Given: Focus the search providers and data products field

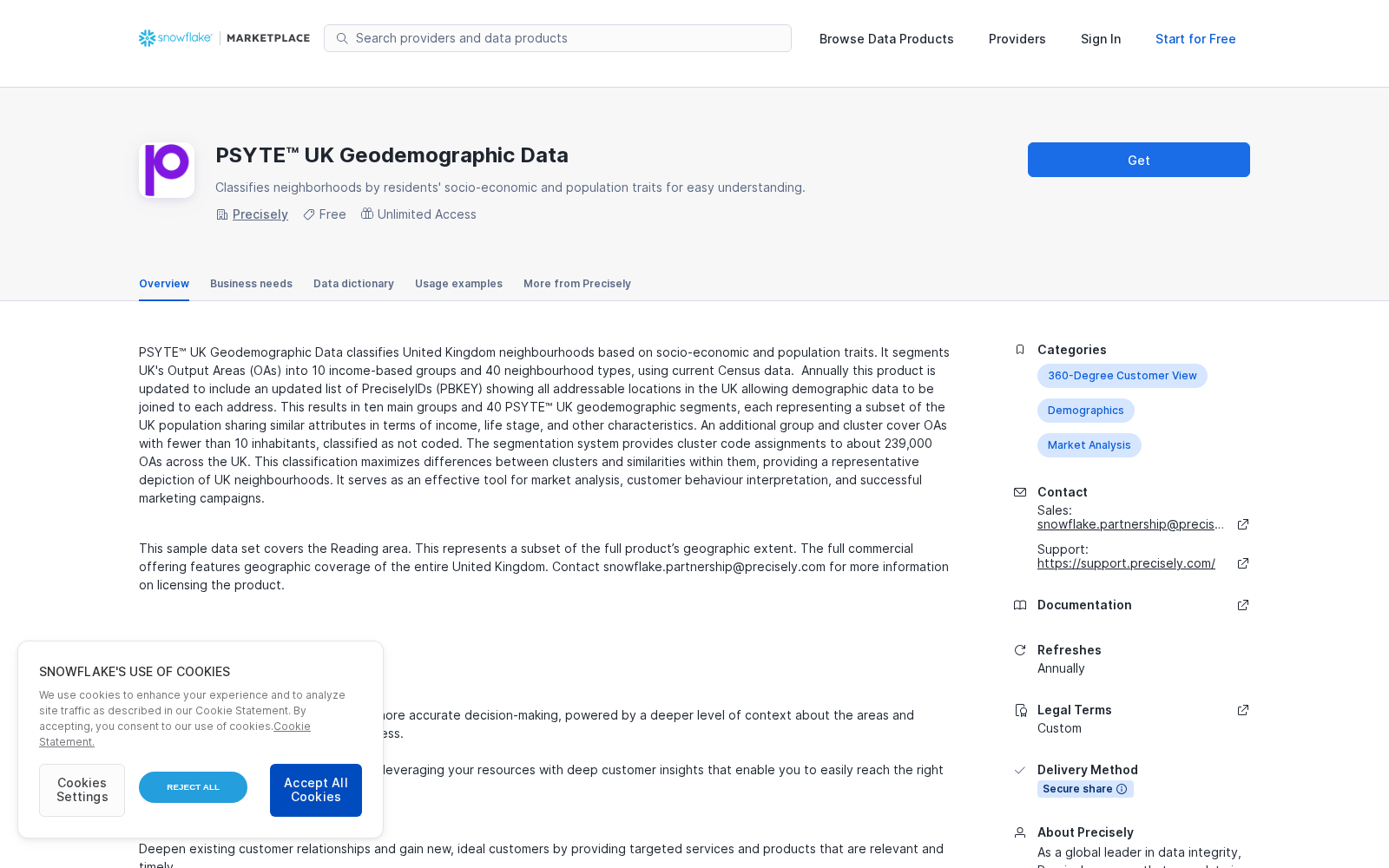Looking at the screenshot, I should pos(557,38).
